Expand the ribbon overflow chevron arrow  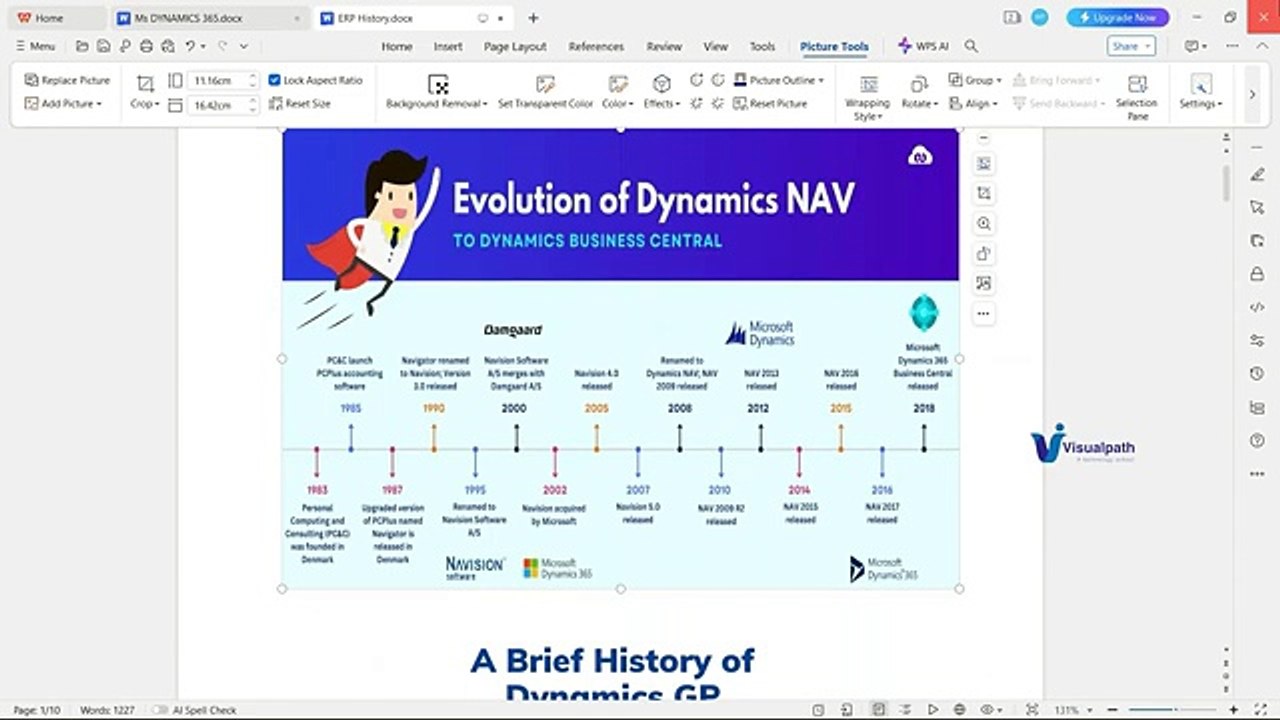tap(1251, 94)
